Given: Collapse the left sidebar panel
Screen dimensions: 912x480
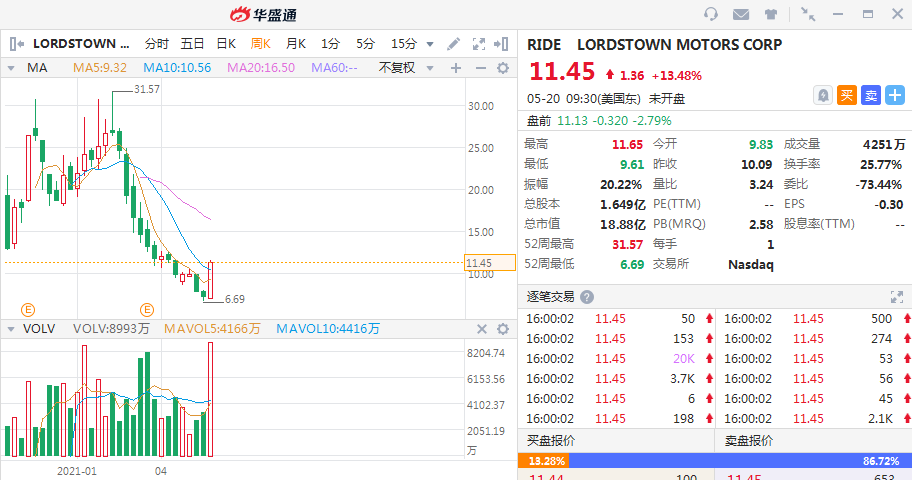Looking at the screenshot, I should (x=15, y=44).
